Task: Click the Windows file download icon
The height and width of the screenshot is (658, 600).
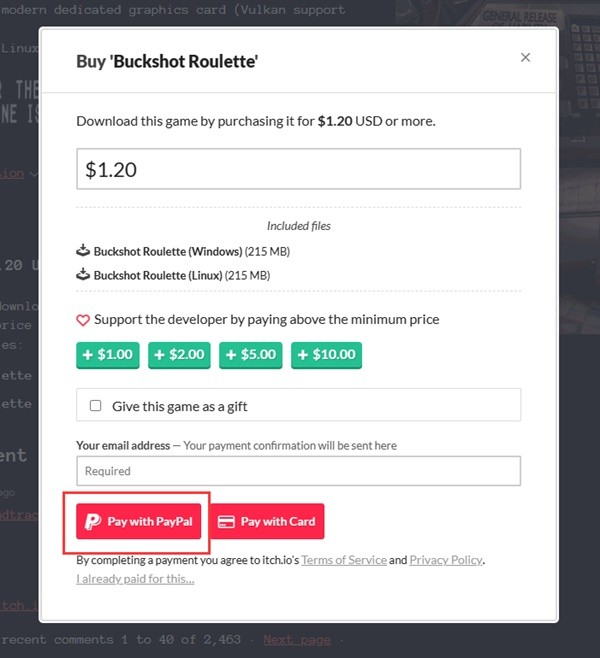Action: pyautogui.click(x=83, y=251)
